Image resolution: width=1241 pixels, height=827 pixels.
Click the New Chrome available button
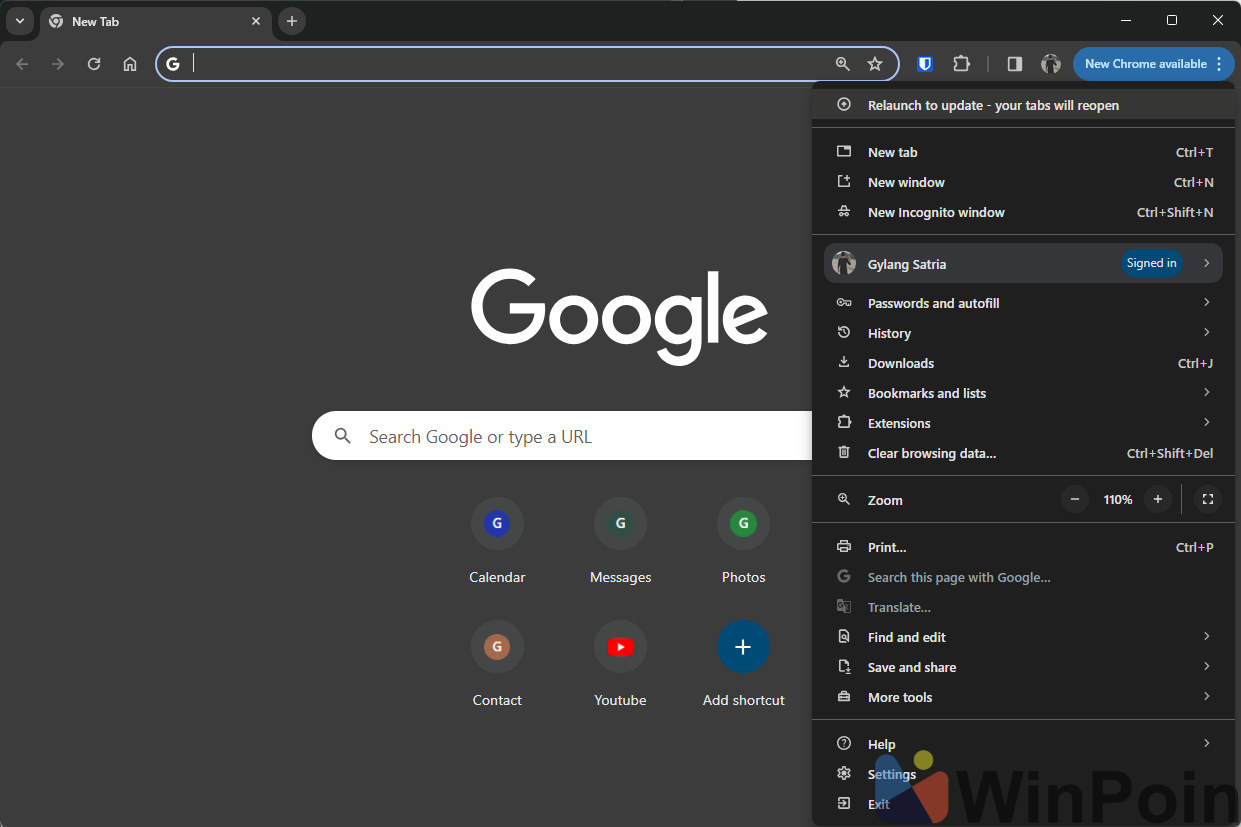1152,64
